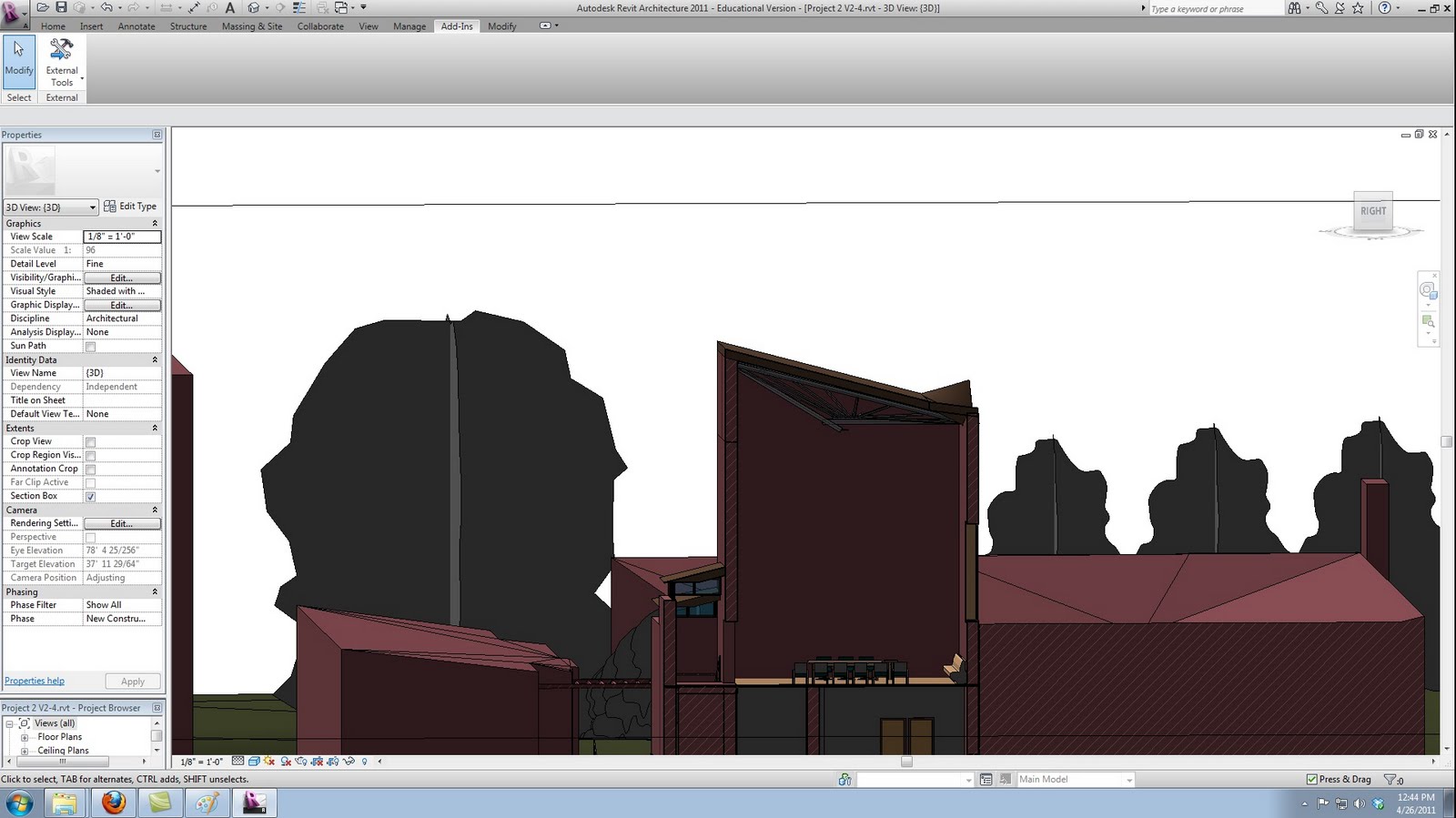Click the Communication Center satellite icon

point(1340,8)
